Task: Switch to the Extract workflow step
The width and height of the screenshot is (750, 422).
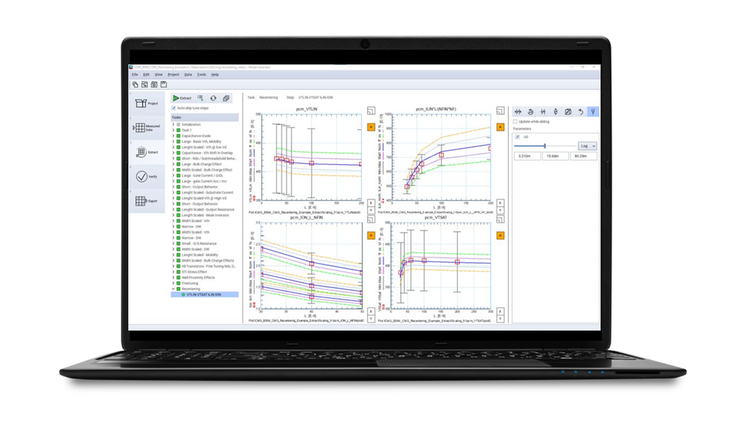Action: click(147, 152)
